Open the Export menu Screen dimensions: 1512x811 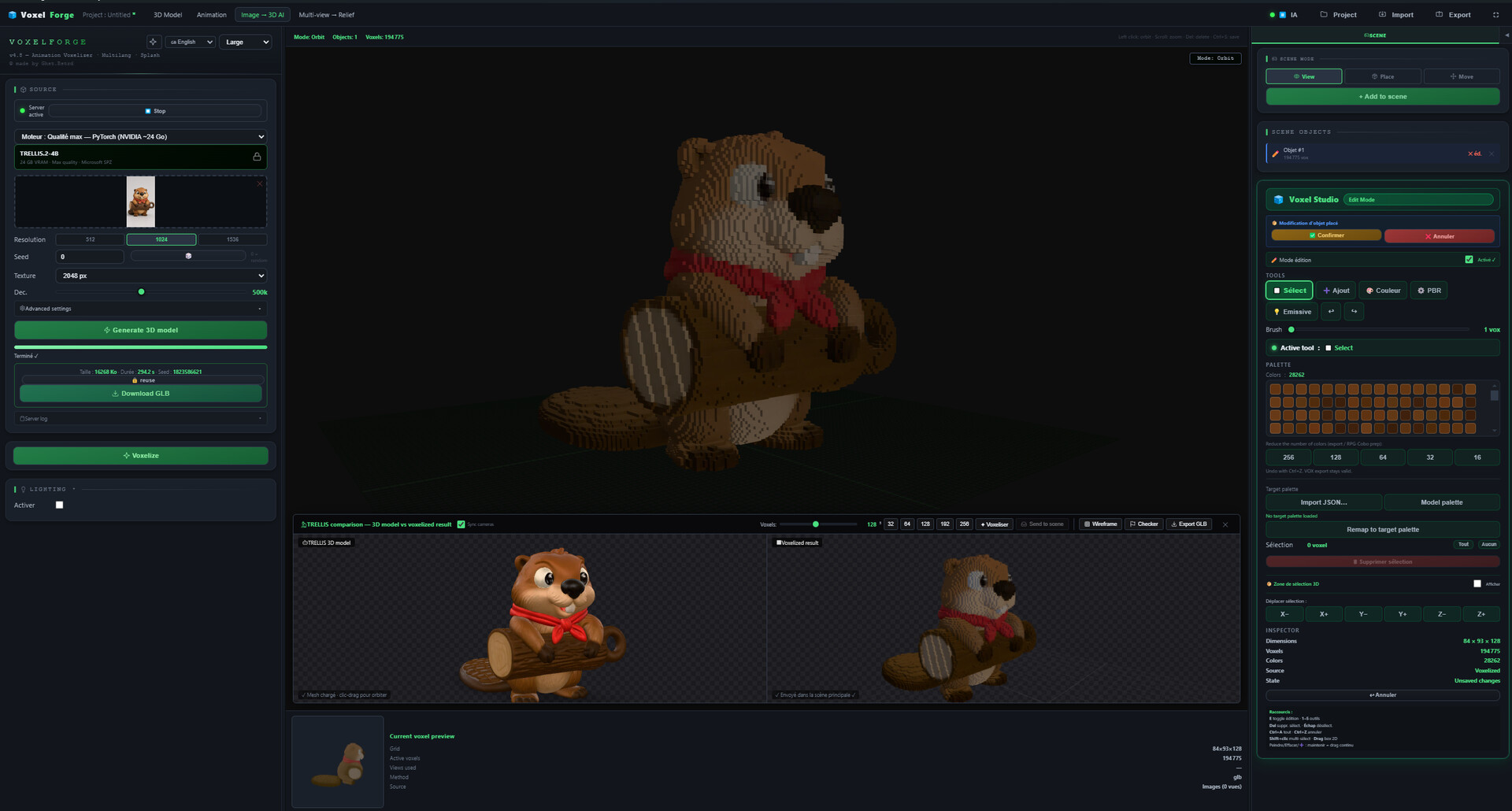coord(1453,15)
